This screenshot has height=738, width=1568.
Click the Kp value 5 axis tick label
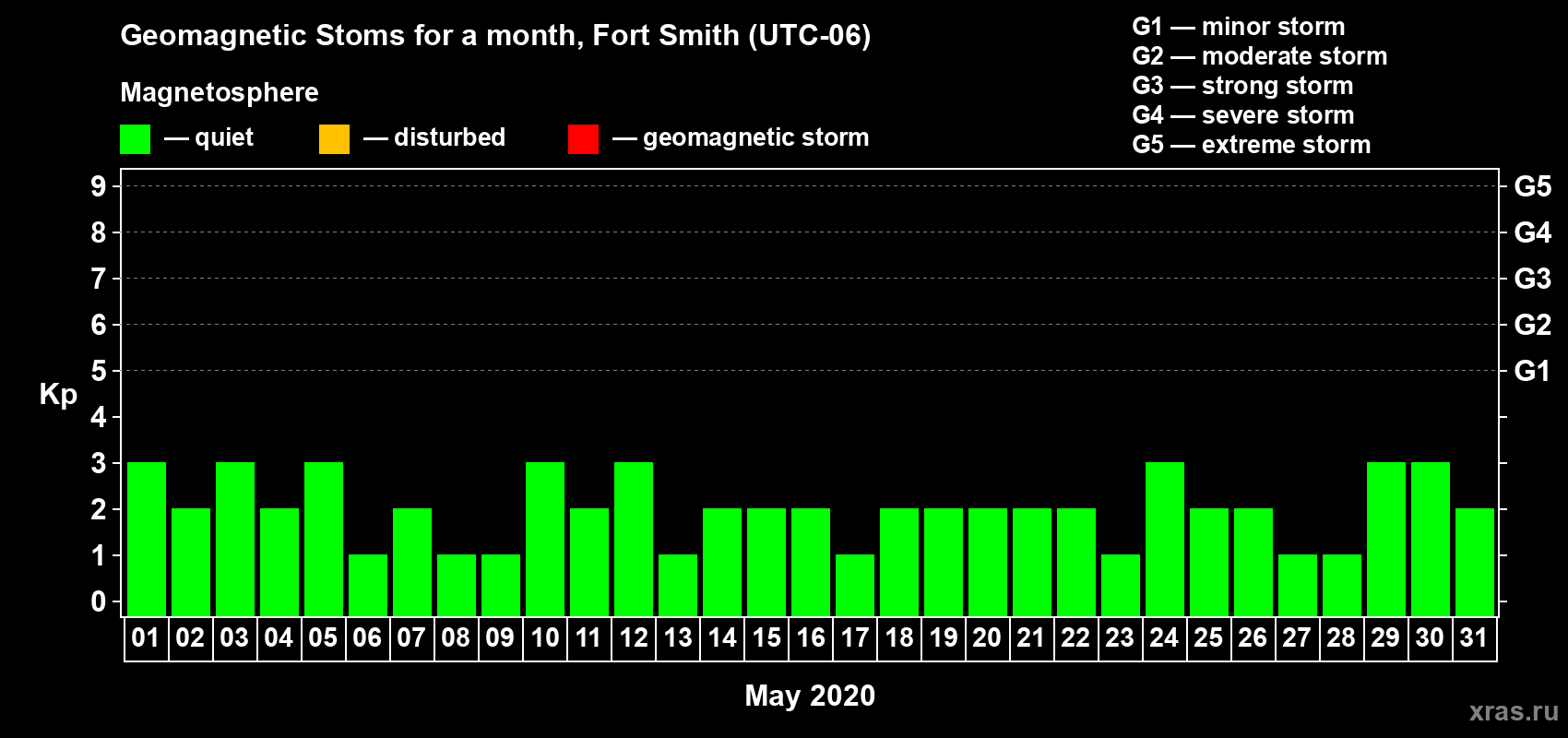pyautogui.click(x=99, y=371)
